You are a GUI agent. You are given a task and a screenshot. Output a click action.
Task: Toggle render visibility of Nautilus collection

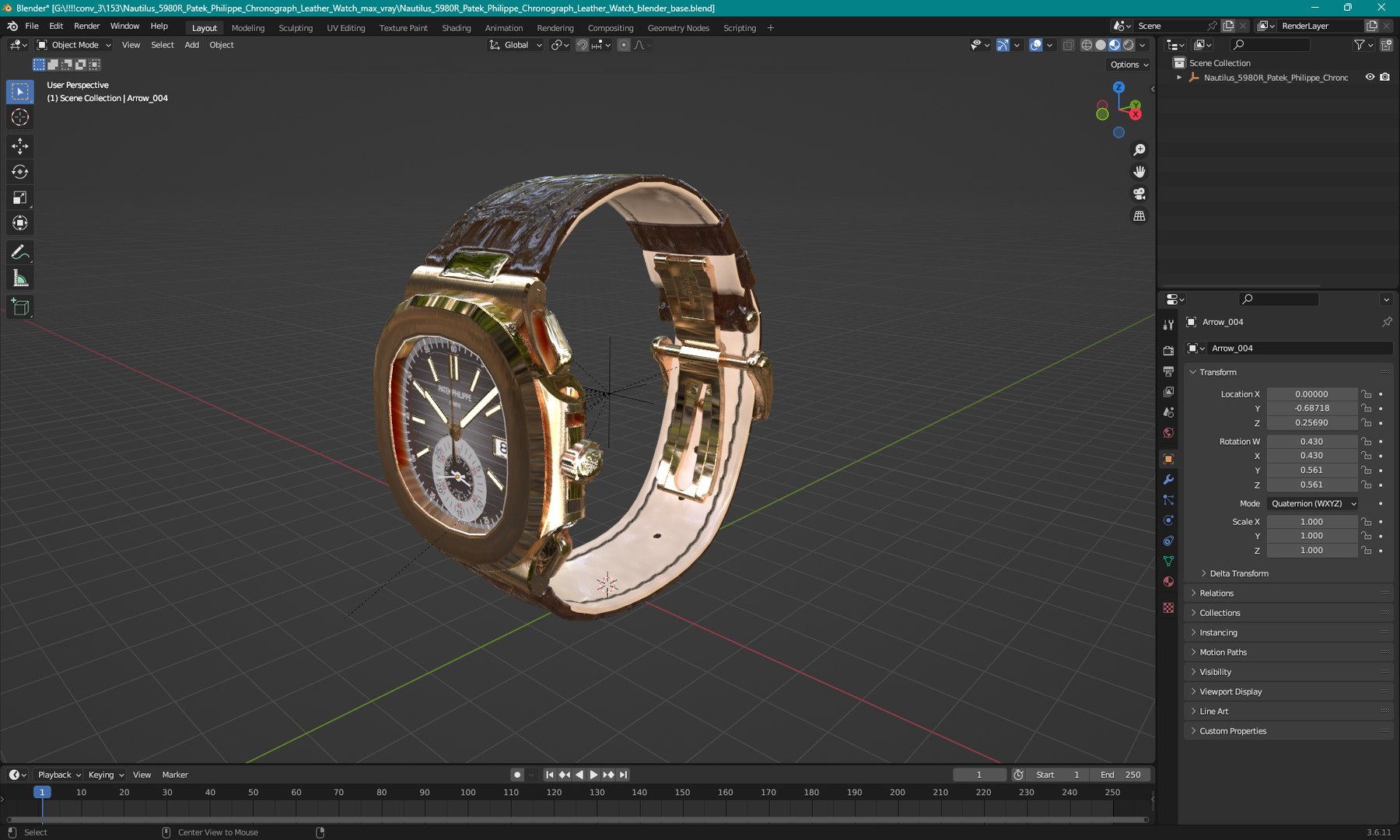pyautogui.click(x=1384, y=77)
